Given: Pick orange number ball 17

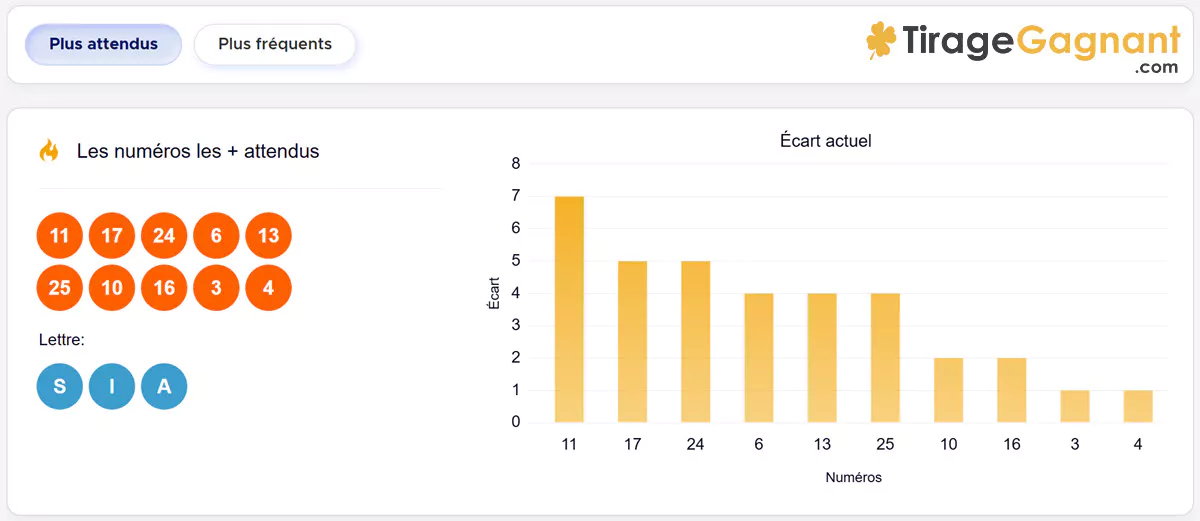Looking at the screenshot, I should 112,237.
